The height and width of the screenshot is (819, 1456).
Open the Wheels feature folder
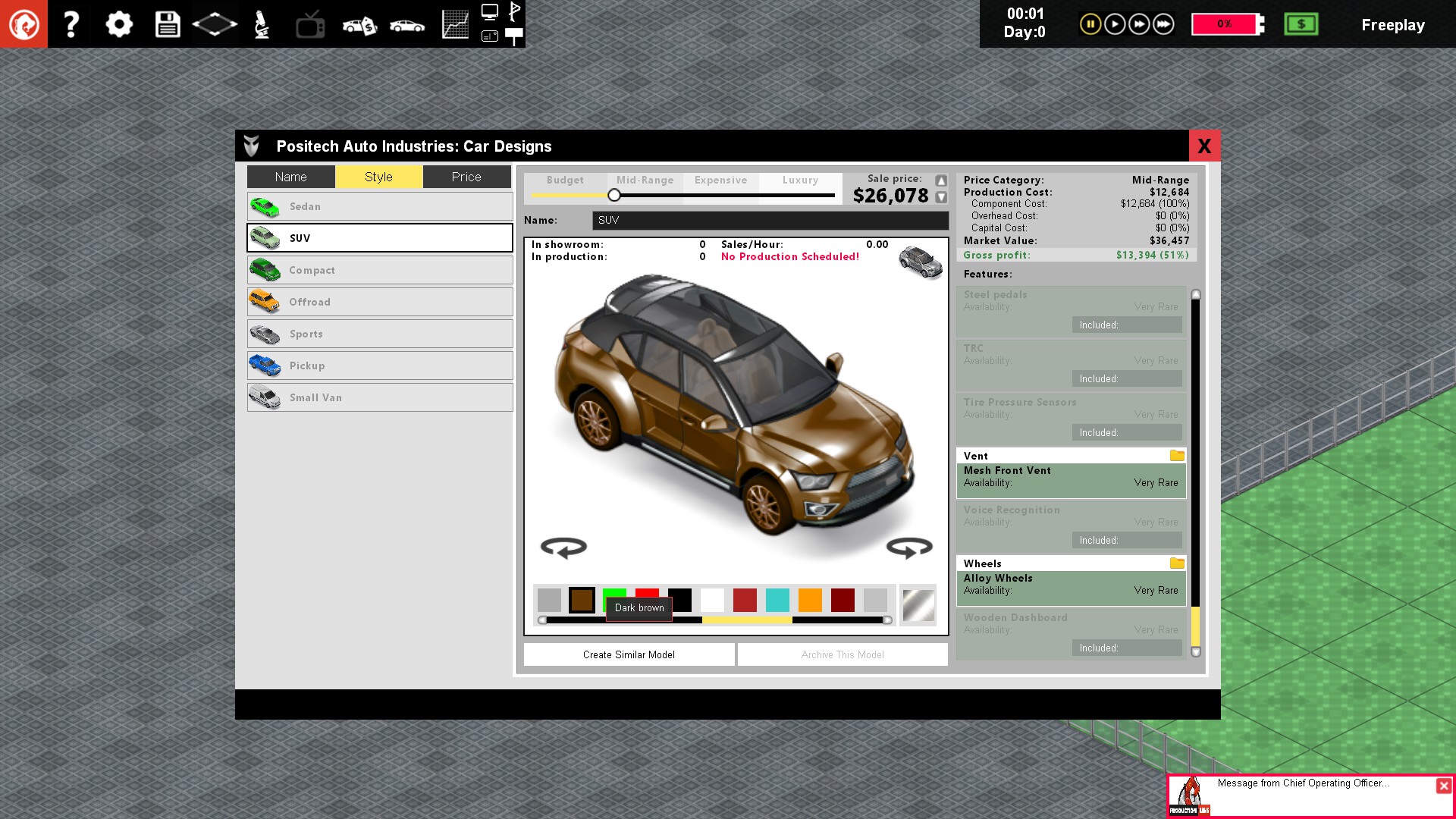click(1177, 563)
